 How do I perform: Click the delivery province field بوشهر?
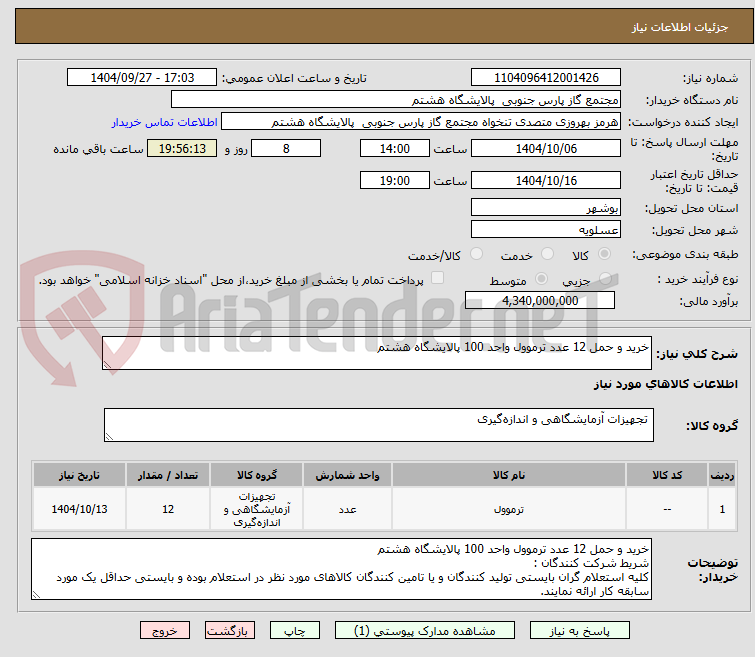coord(546,207)
